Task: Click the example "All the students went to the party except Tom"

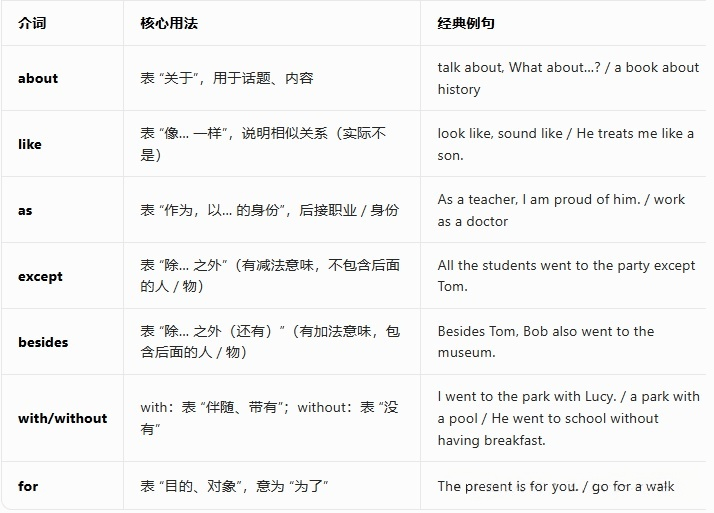Action: [x=565, y=265]
